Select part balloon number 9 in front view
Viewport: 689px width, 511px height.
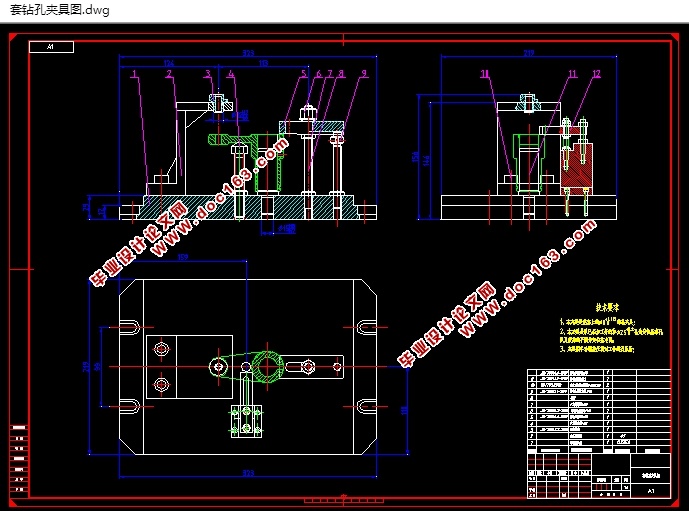pyautogui.click(x=364, y=74)
